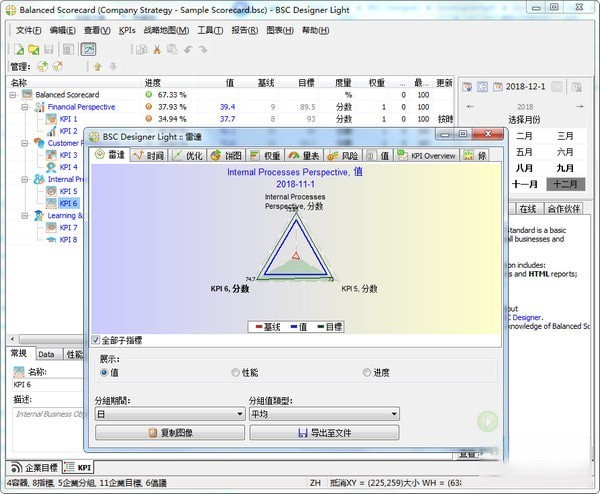
Task: Click the paste toolbar icon
Action: (x=172, y=49)
